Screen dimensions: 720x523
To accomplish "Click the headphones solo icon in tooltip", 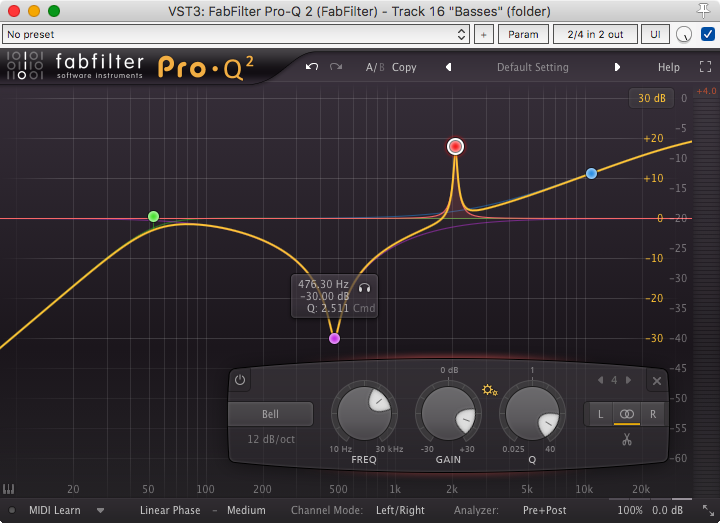I will tap(365, 288).
